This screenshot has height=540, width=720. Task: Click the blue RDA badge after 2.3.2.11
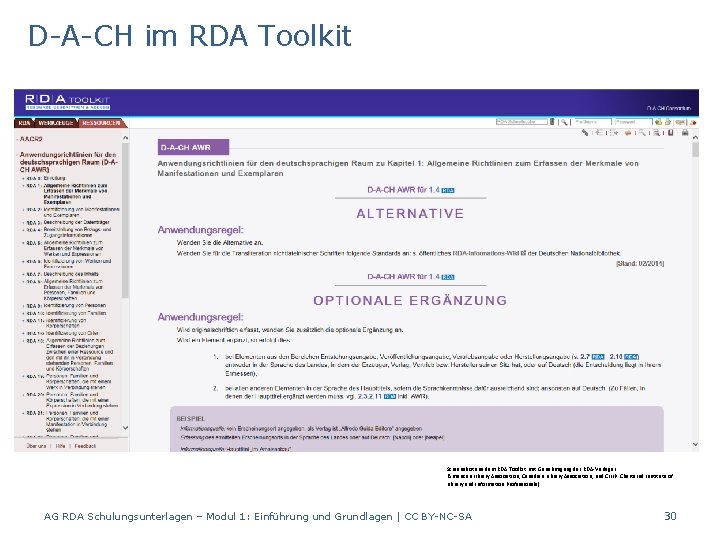click(x=389, y=396)
